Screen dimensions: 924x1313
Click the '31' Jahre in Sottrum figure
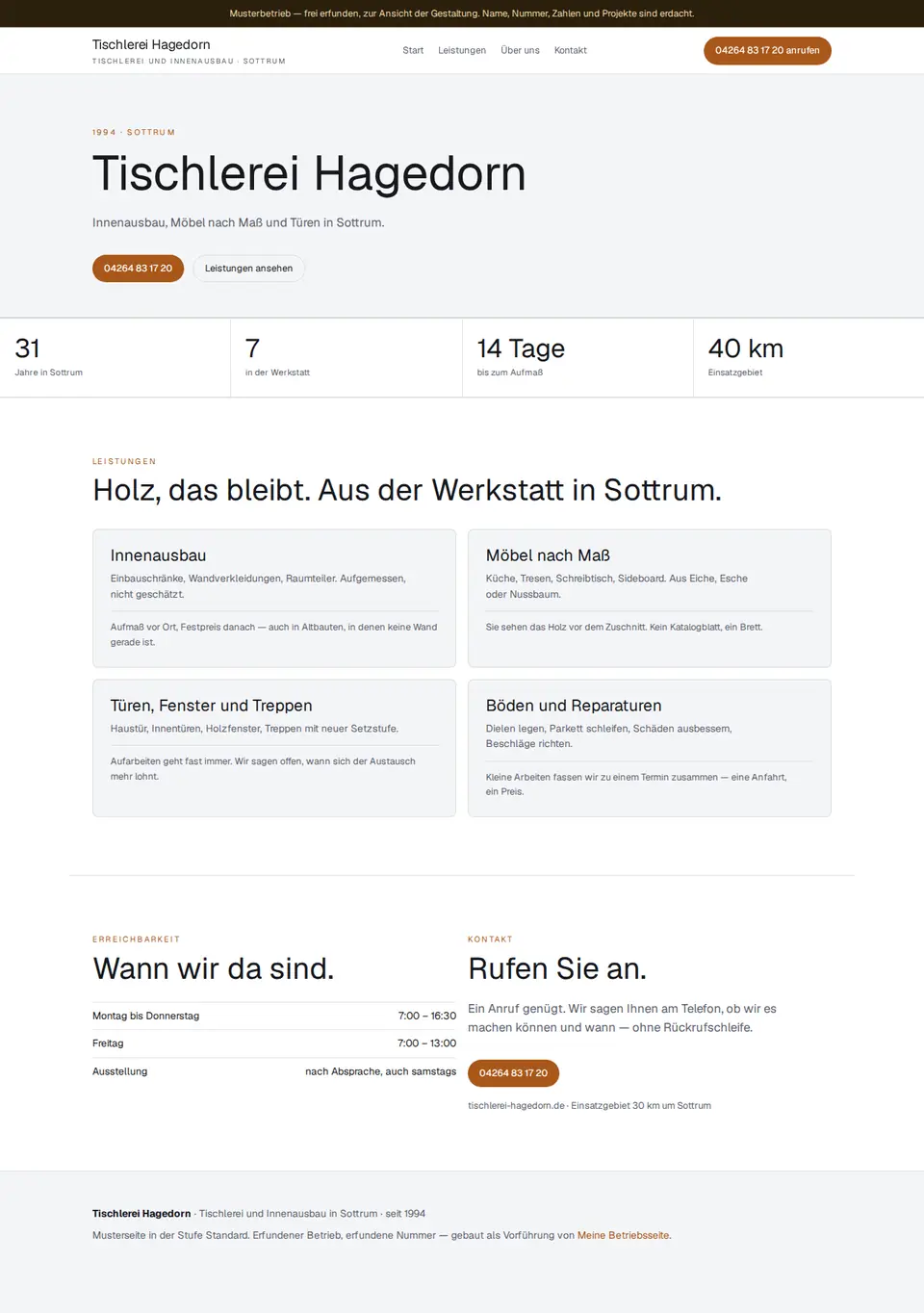pos(27,348)
